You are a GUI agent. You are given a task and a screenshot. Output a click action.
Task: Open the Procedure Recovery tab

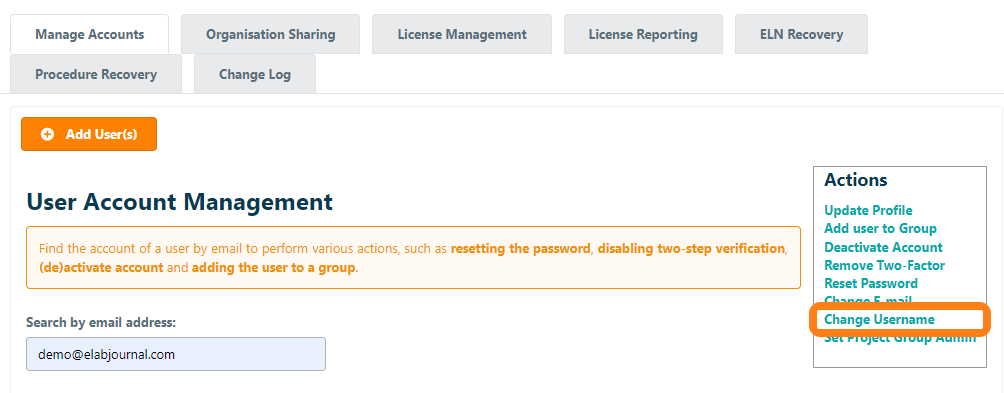pyautogui.click(x=96, y=74)
